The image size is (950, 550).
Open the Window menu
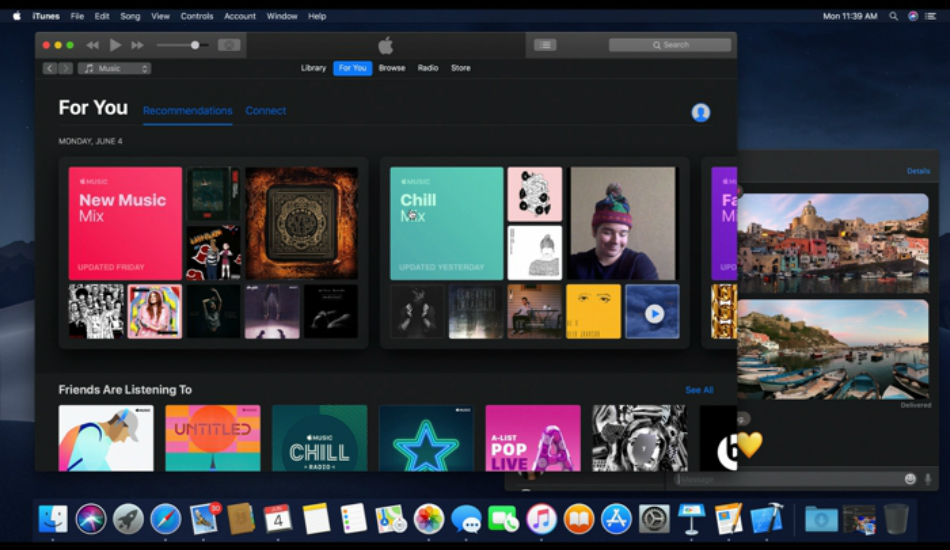tap(282, 16)
